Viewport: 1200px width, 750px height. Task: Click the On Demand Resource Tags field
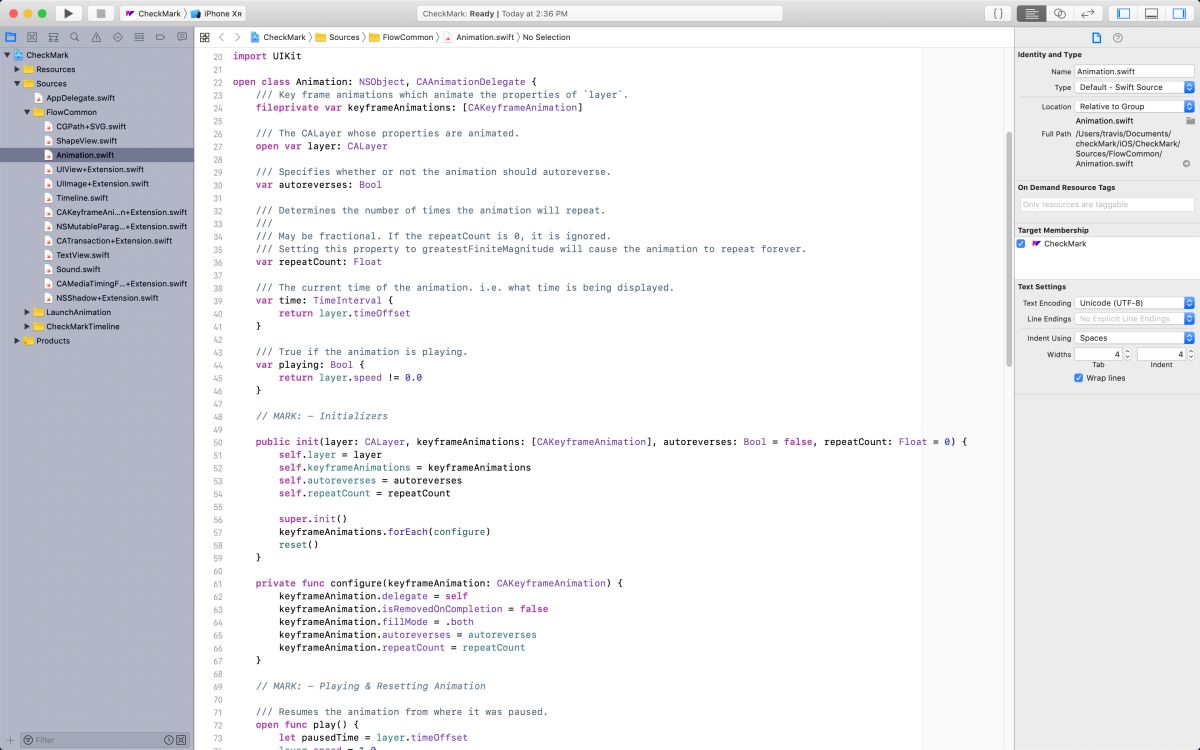(x=1107, y=204)
